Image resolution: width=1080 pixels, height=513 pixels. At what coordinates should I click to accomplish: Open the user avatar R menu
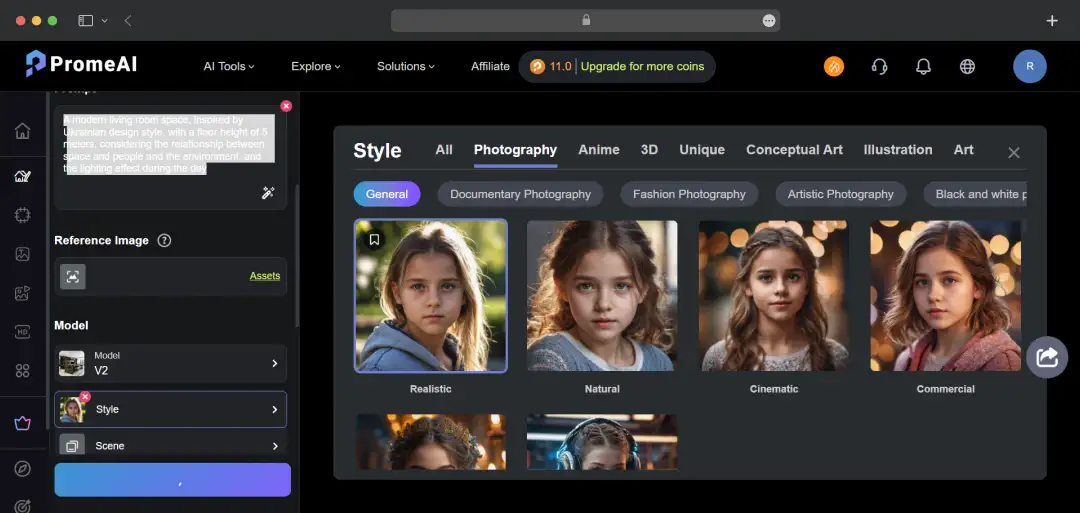tap(1030, 66)
